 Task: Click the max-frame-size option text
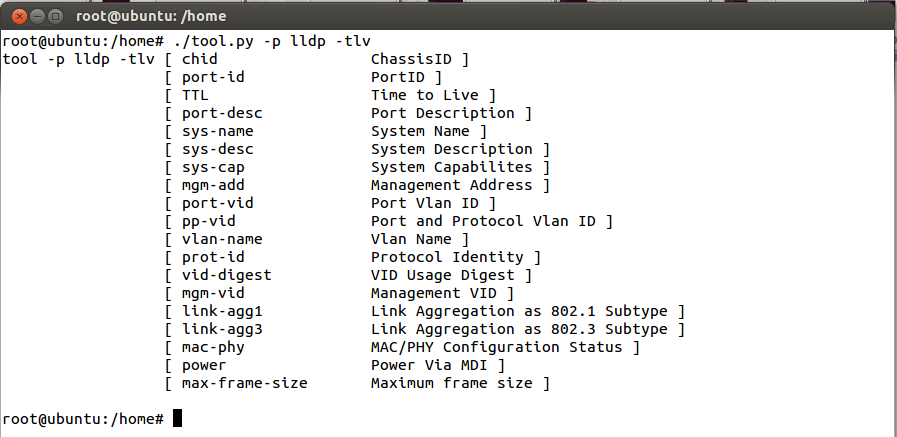click(x=245, y=383)
